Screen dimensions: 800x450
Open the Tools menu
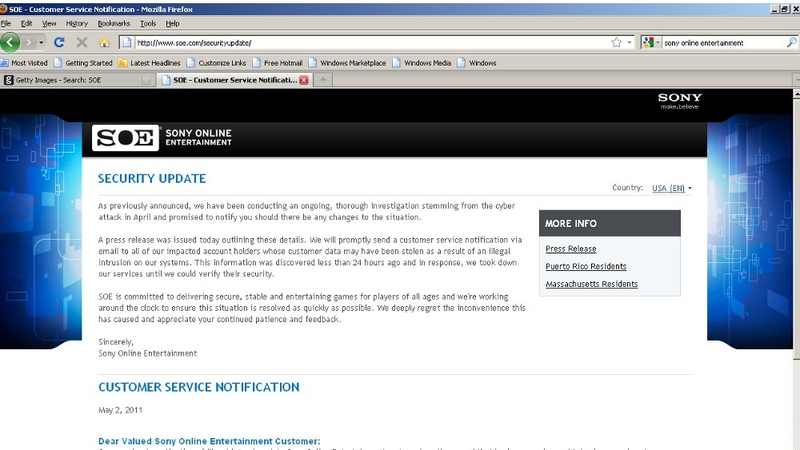[148, 23]
